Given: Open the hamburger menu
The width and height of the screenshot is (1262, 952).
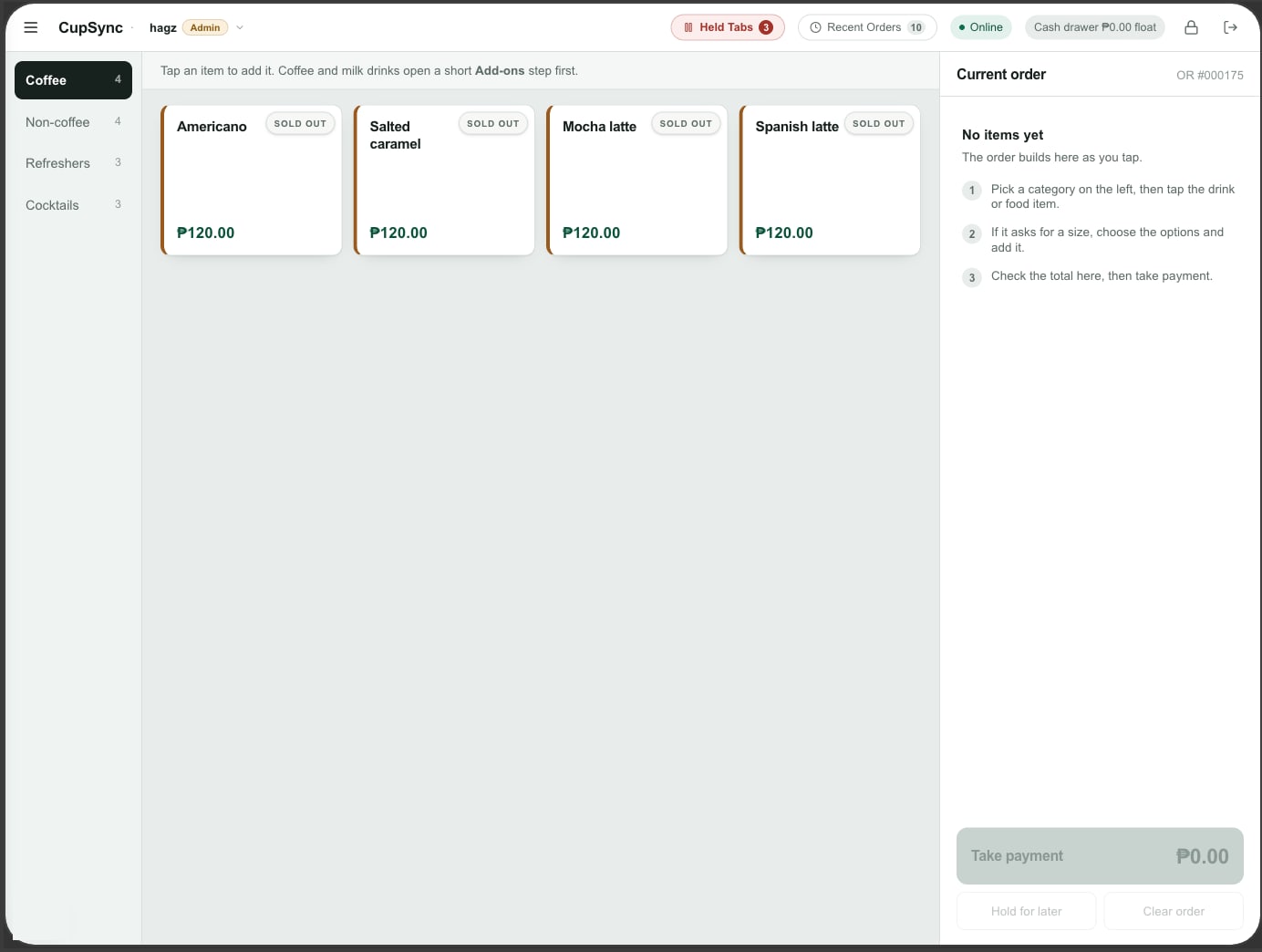Looking at the screenshot, I should [x=31, y=27].
